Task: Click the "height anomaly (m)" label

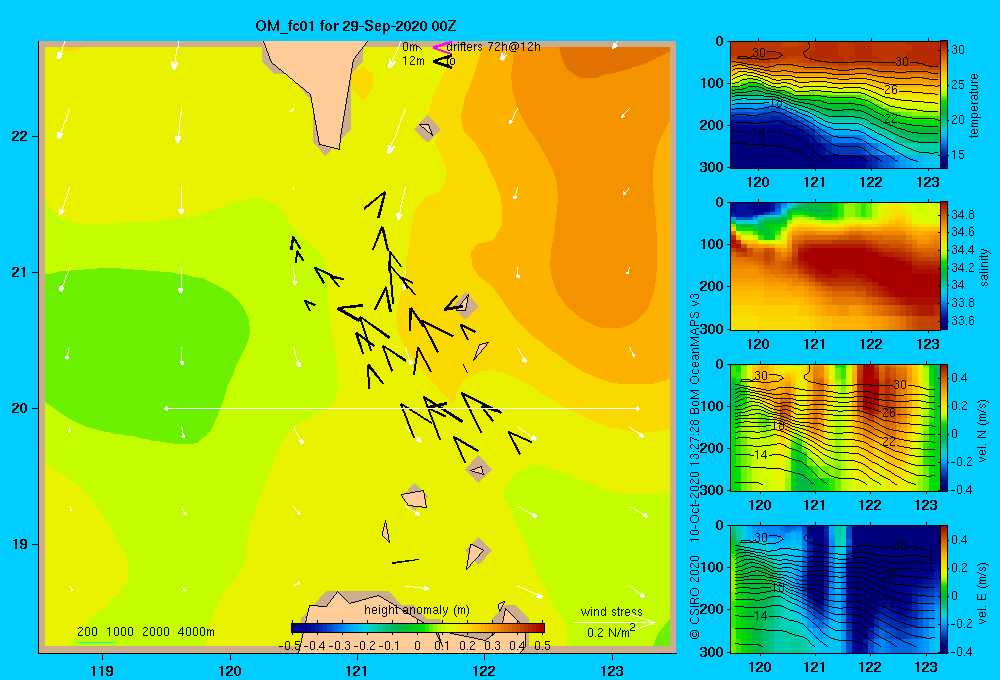Action: [416, 610]
